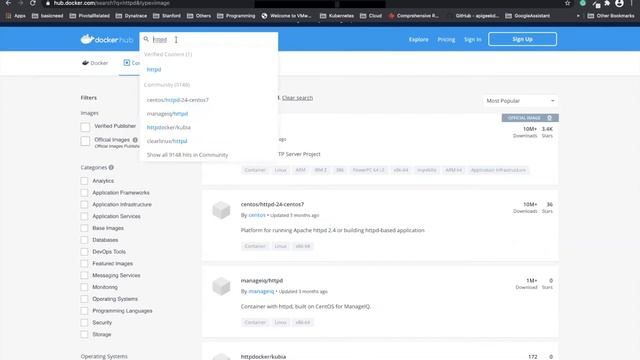This screenshot has height=360, width=640.
Task: Check the Monitoring category
Action: 84,287
